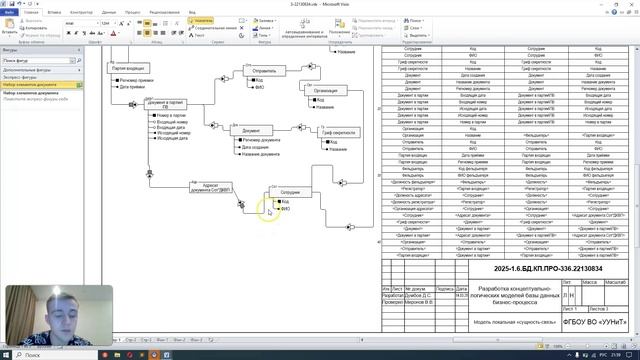Click Auto Align and Space button
This screenshot has width=640, height=360.
(x=304, y=28)
